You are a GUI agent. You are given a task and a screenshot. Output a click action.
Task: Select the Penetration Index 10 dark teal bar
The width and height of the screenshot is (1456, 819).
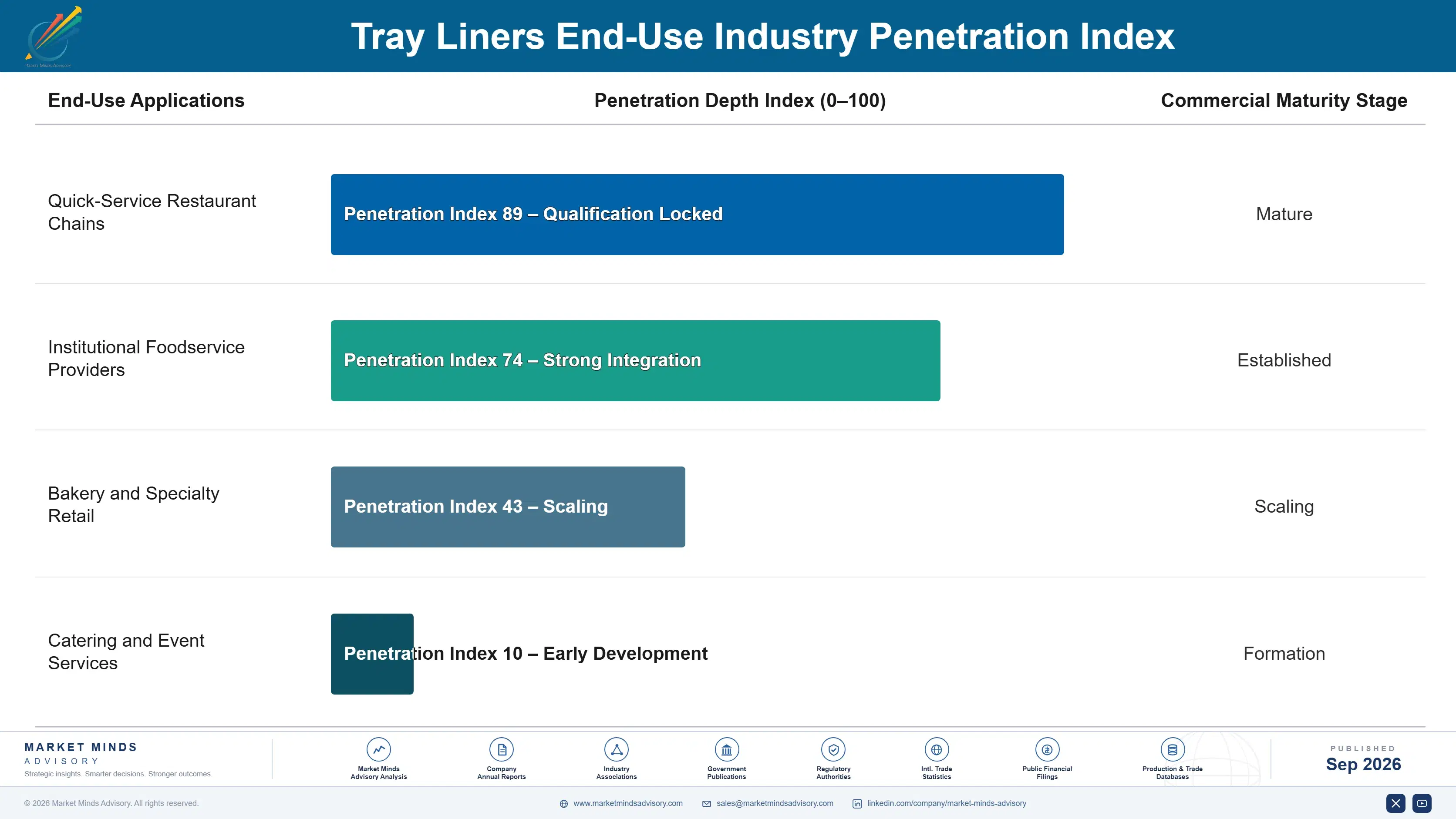(372, 654)
